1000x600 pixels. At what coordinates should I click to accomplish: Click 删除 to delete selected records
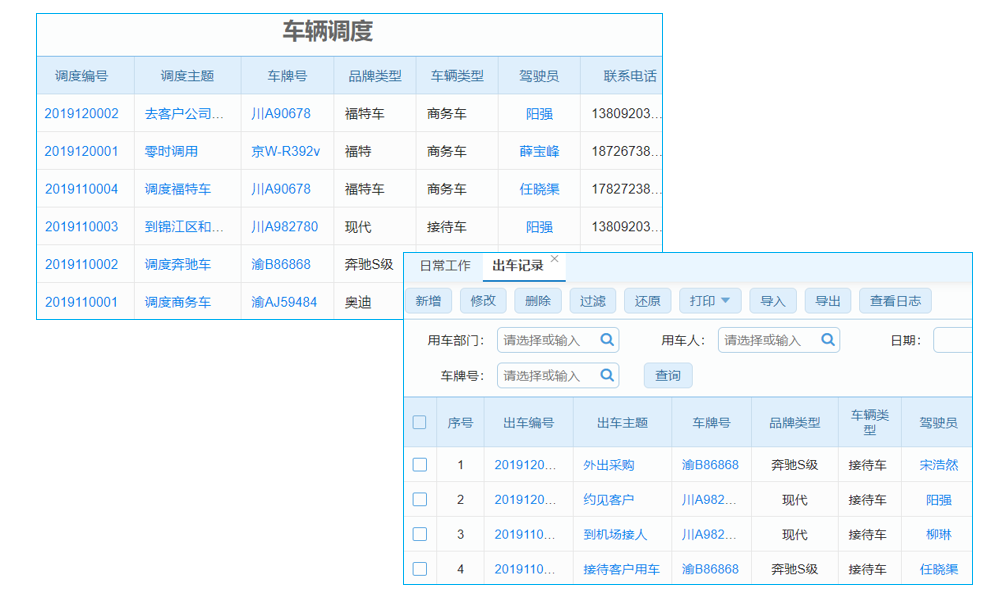(537, 300)
